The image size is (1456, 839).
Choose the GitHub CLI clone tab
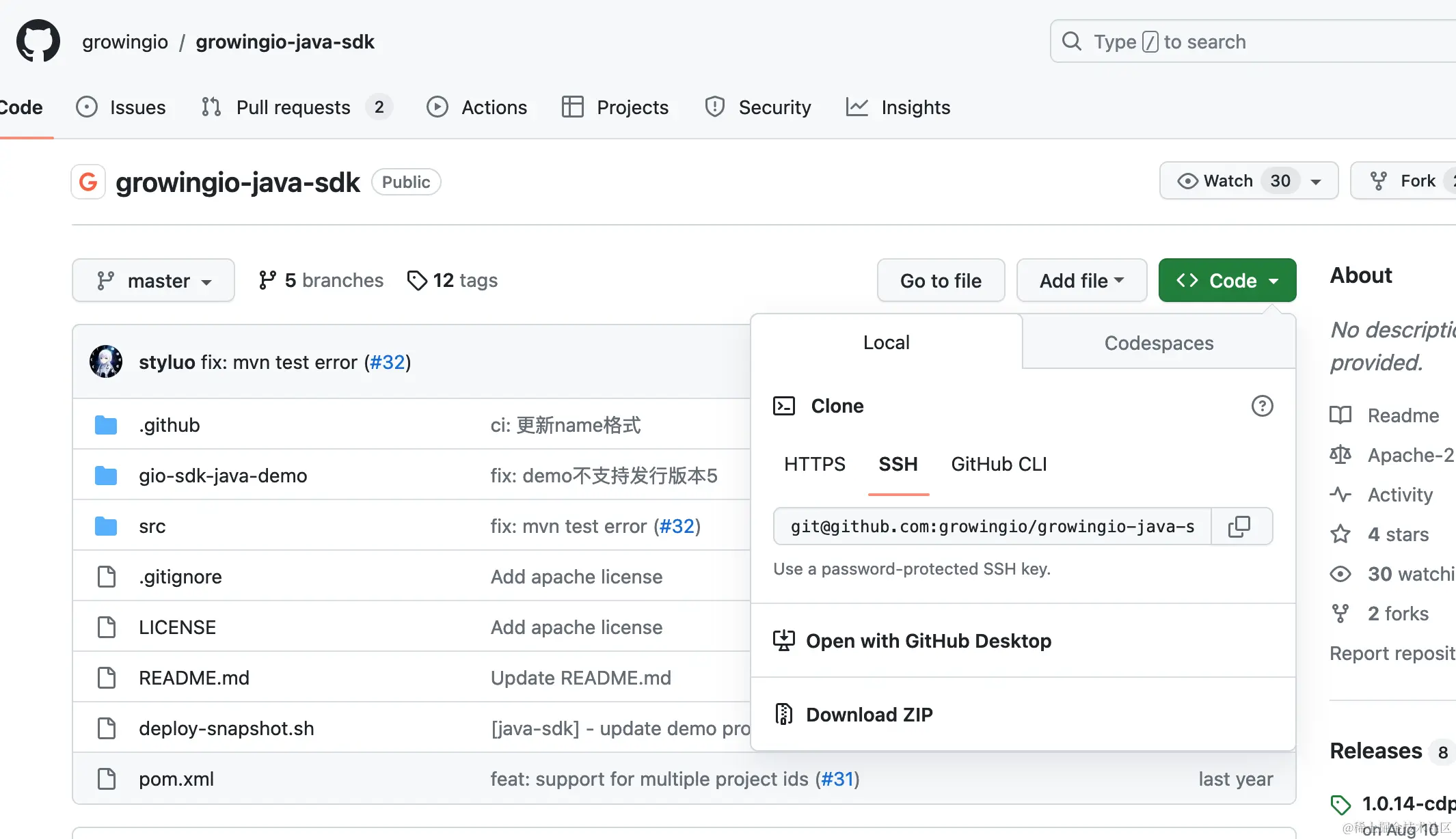click(x=999, y=464)
